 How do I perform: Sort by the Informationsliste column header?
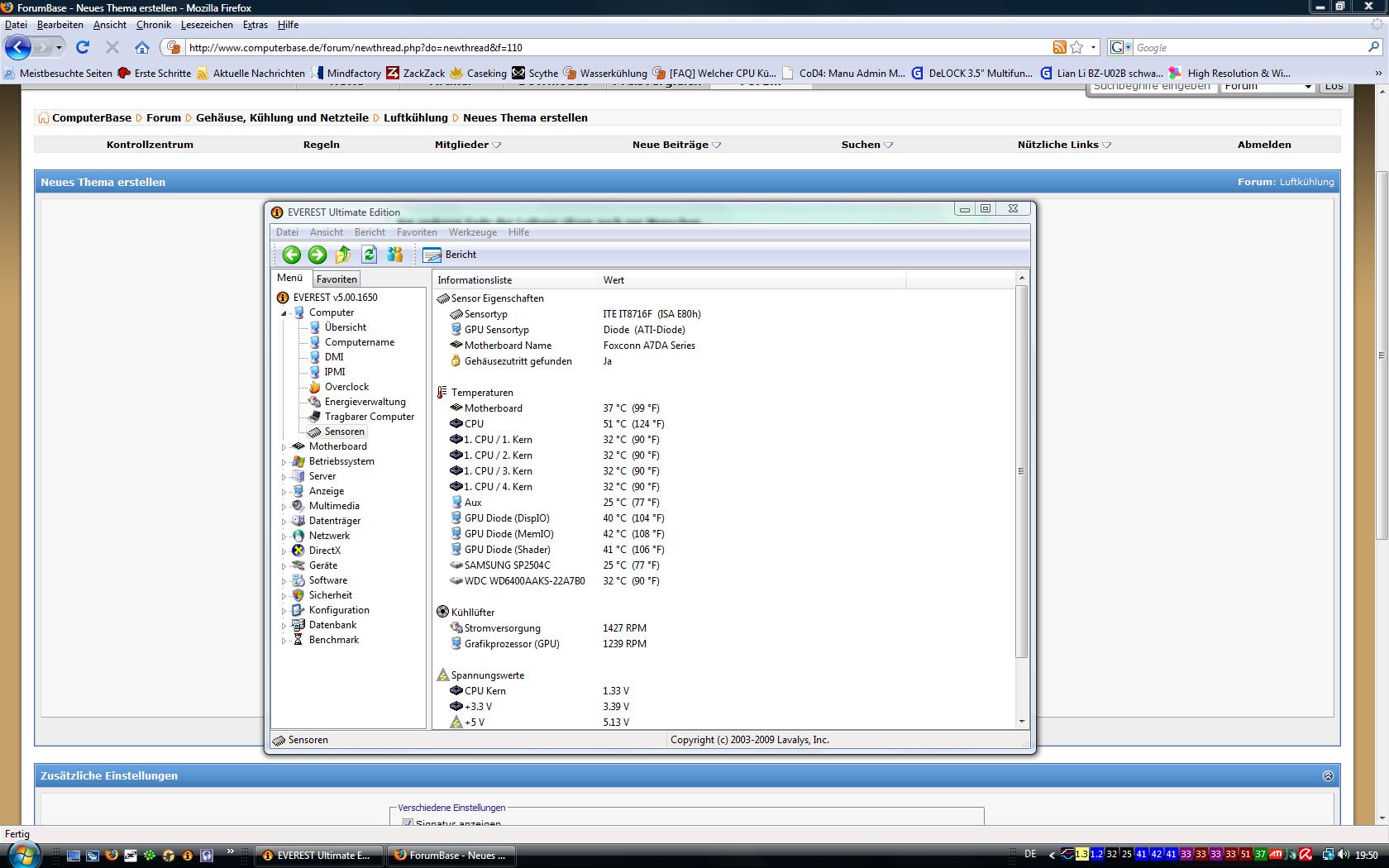(515, 280)
